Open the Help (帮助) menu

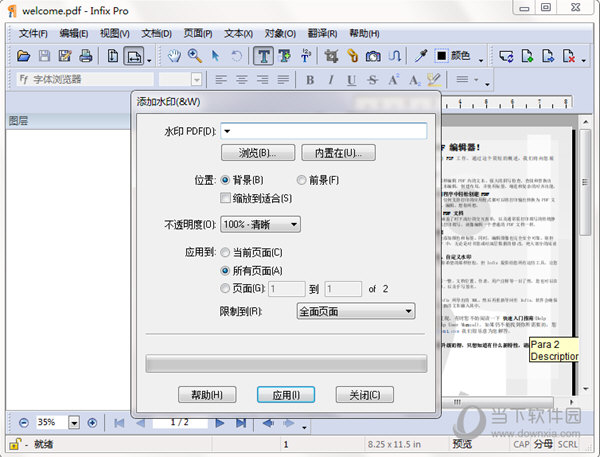tap(364, 34)
